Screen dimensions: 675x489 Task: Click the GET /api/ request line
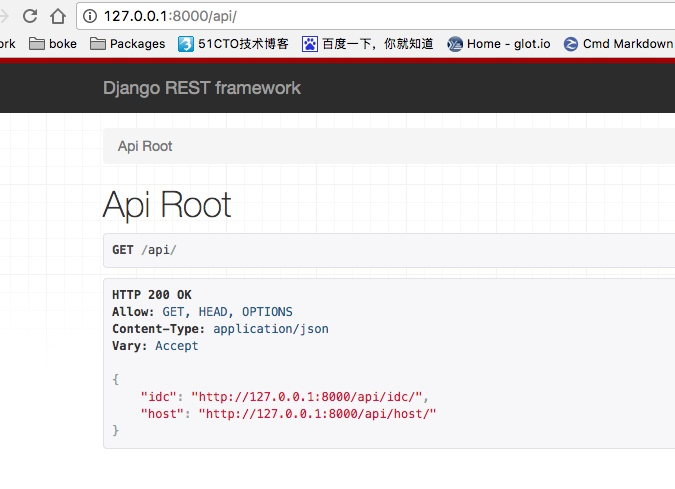click(x=144, y=250)
